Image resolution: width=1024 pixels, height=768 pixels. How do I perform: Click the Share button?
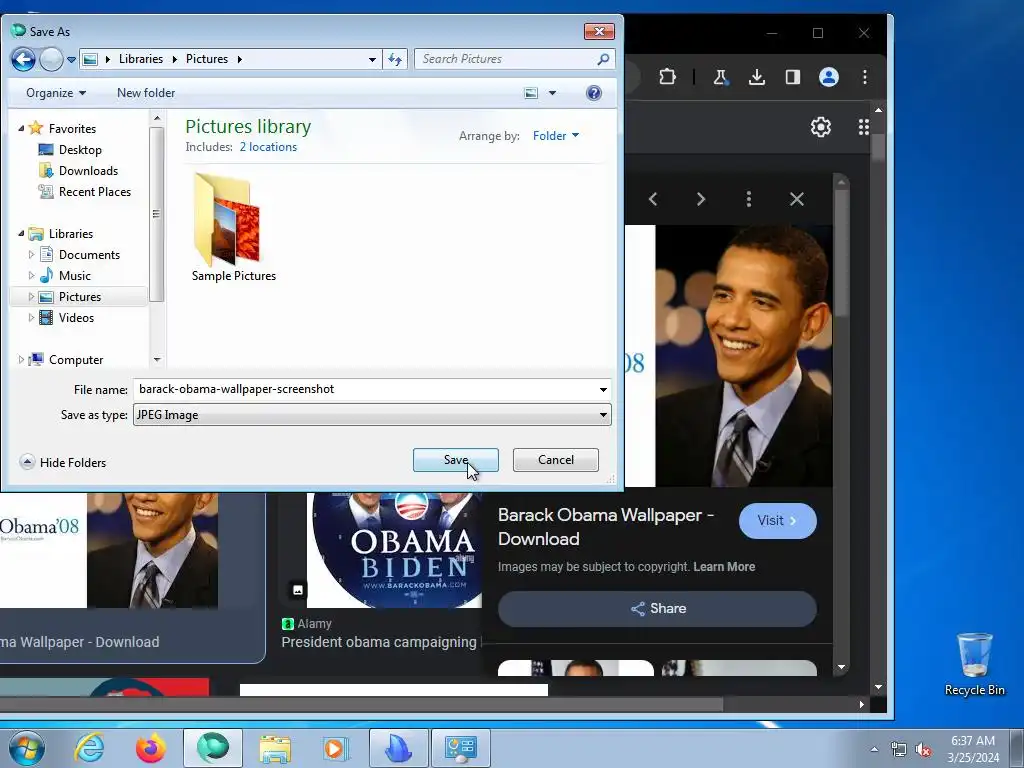pyautogui.click(x=657, y=609)
